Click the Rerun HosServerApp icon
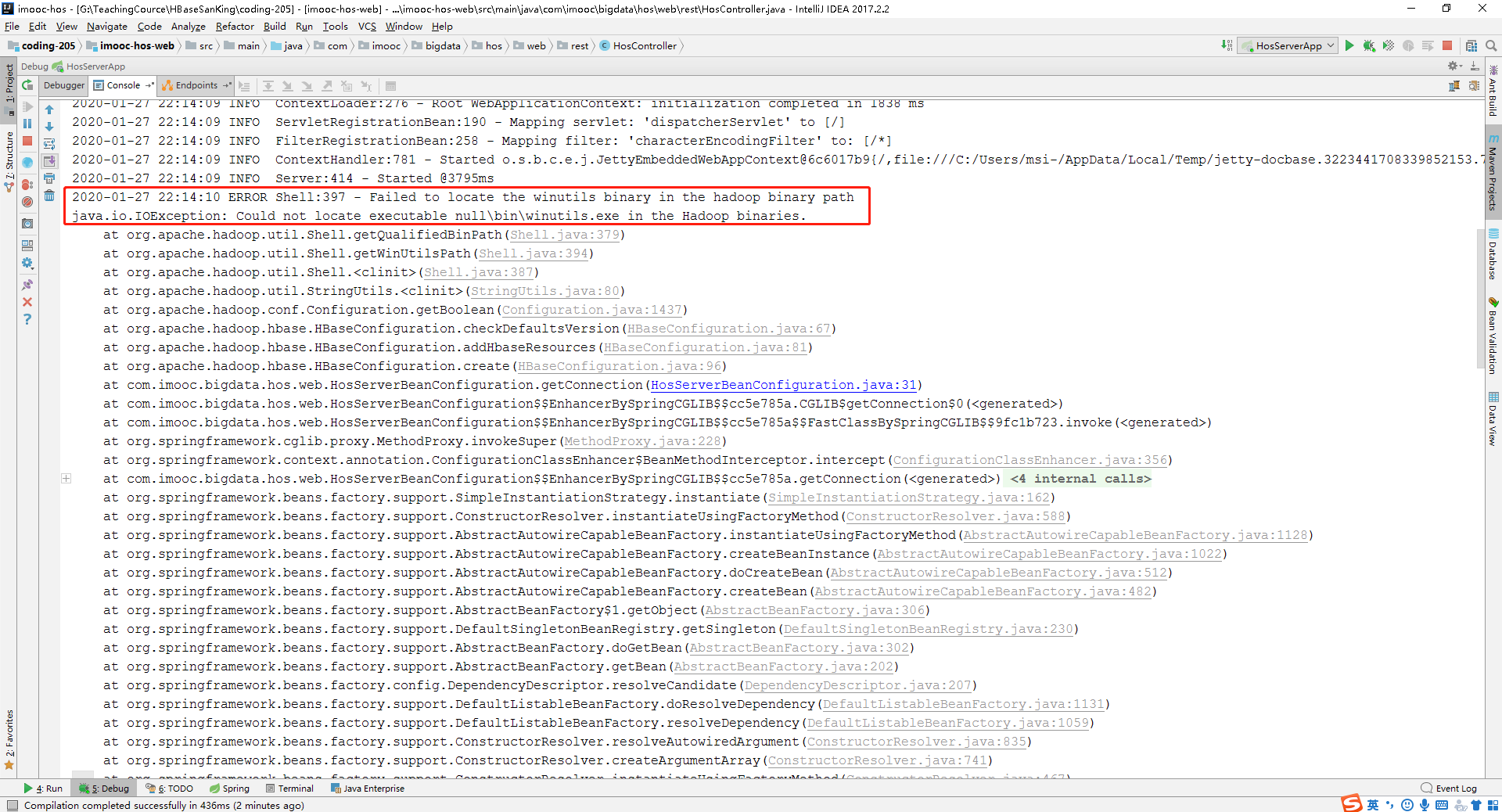Image resolution: width=1502 pixels, height=812 pixels. [27, 85]
